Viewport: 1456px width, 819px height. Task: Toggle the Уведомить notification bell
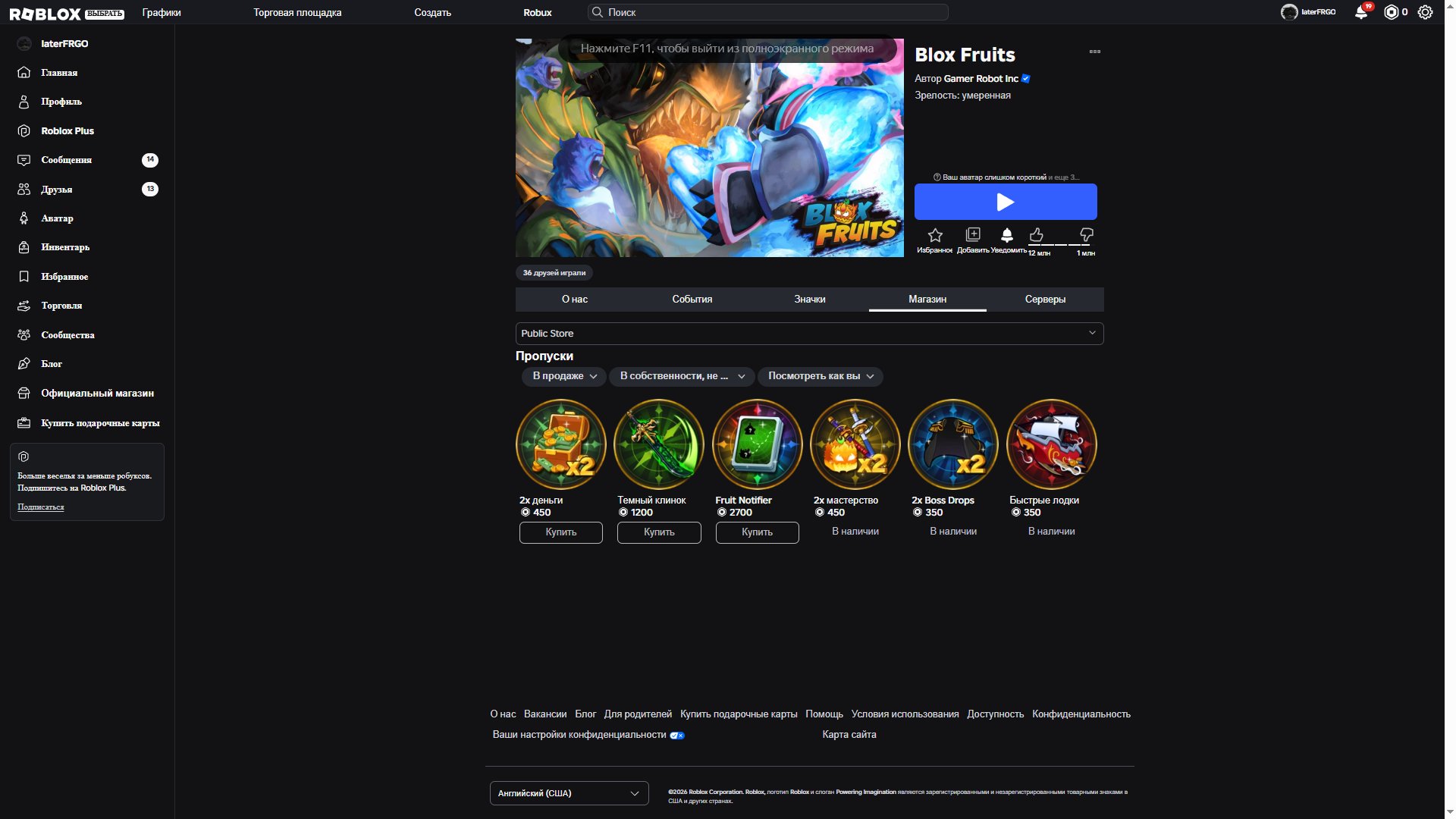[1007, 235]
